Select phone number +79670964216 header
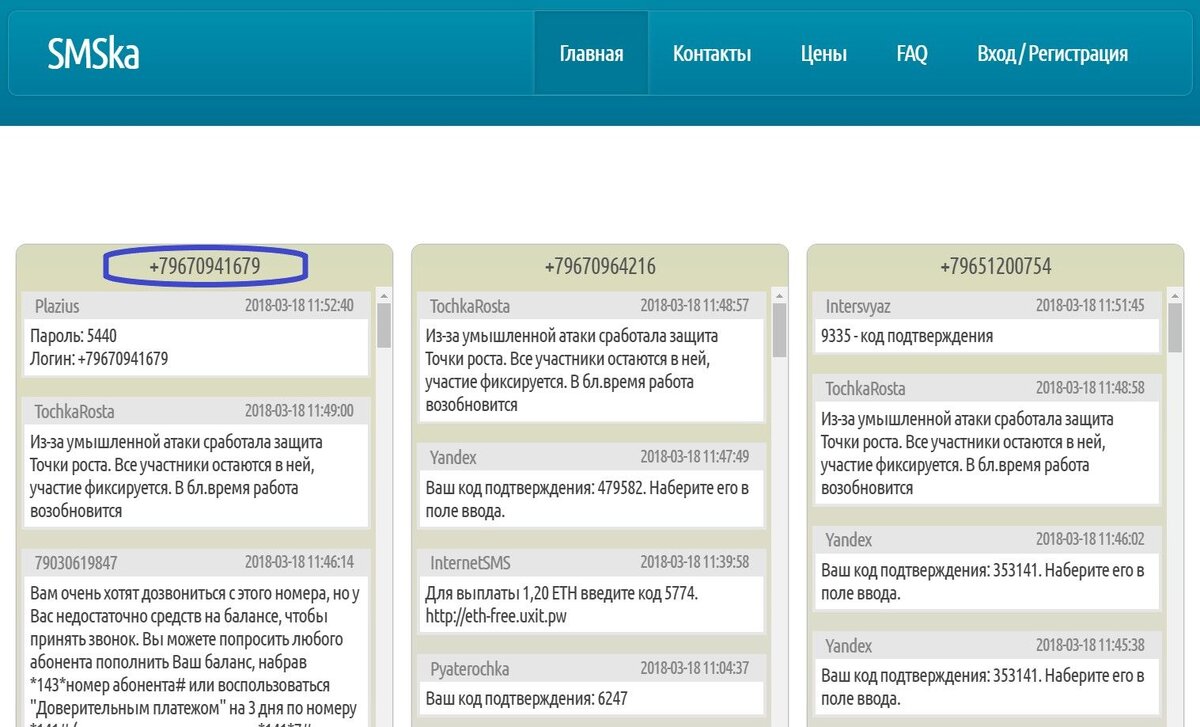 (x=600, y=266)
